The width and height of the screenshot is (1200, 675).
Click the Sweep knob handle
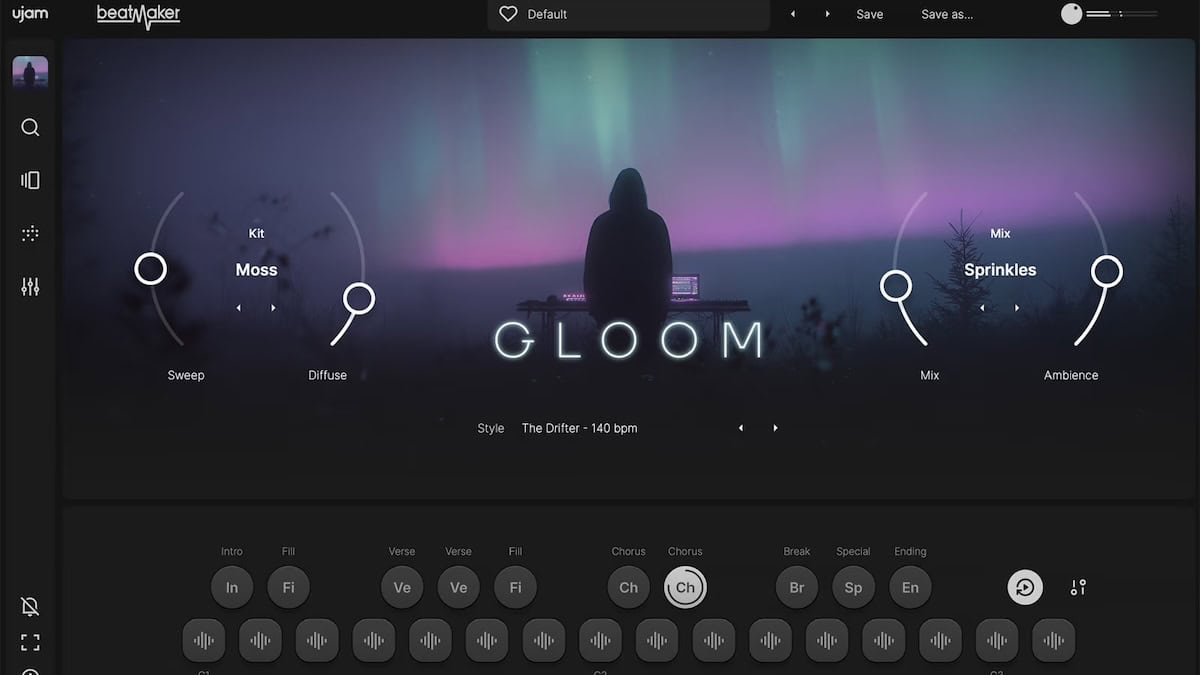point(151,268)
